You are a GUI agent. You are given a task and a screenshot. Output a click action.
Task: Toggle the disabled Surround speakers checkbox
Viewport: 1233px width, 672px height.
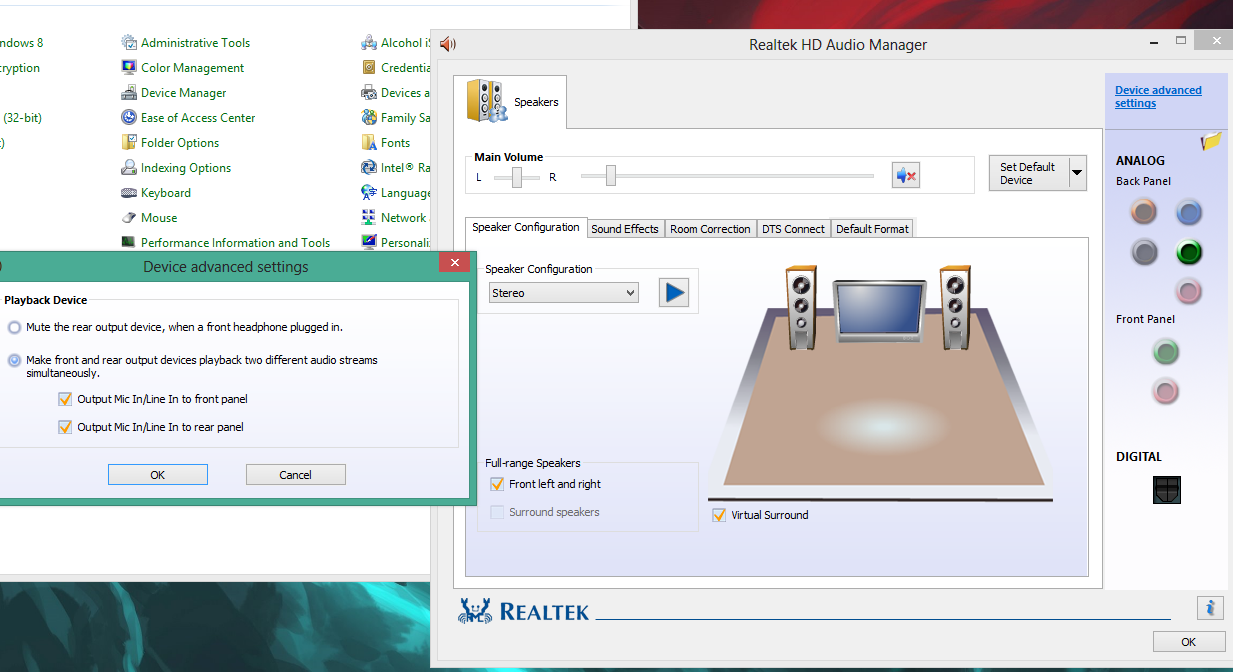click(497, 512)
